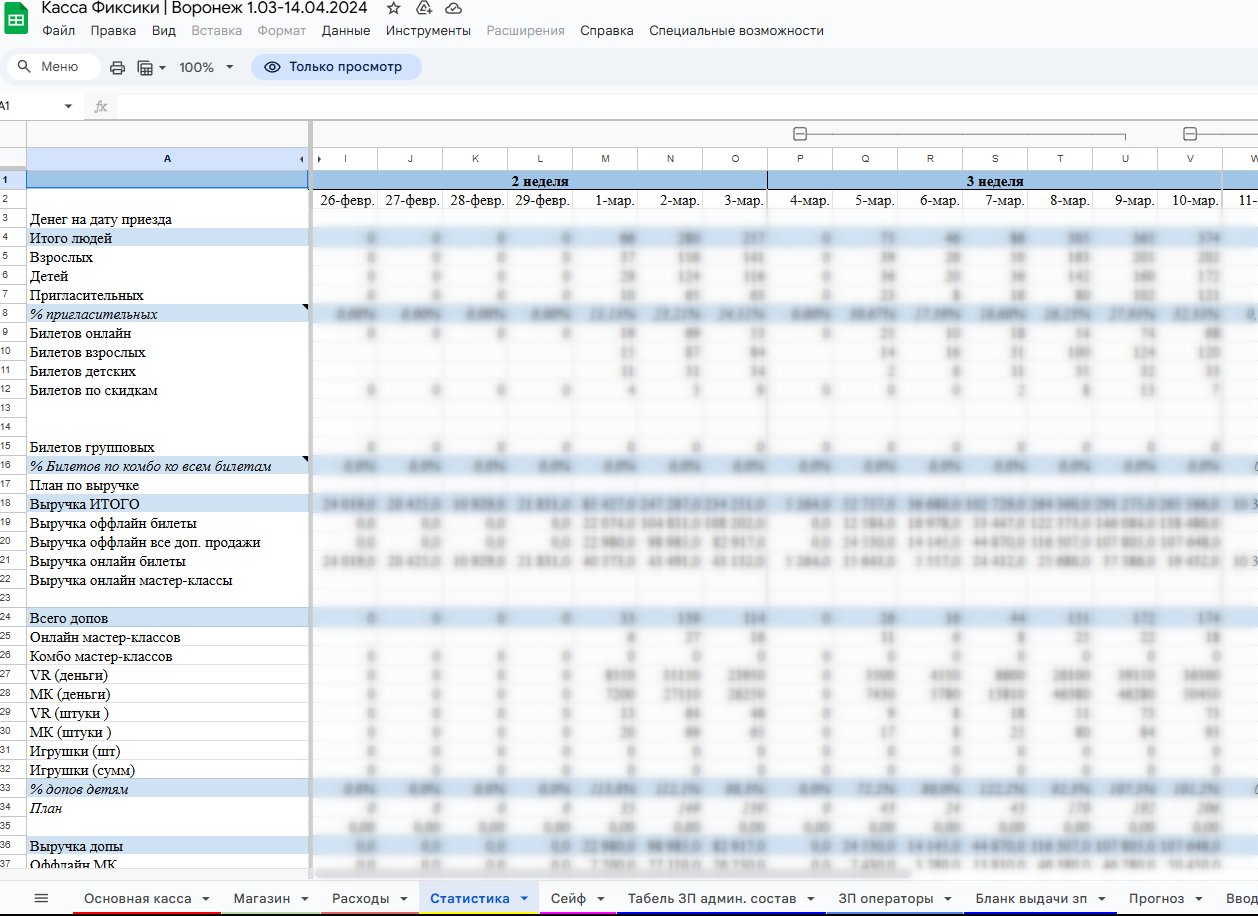1258x916 pixels.
Task: Select the Итого людей row label
Action: click(x=167, y=238)
